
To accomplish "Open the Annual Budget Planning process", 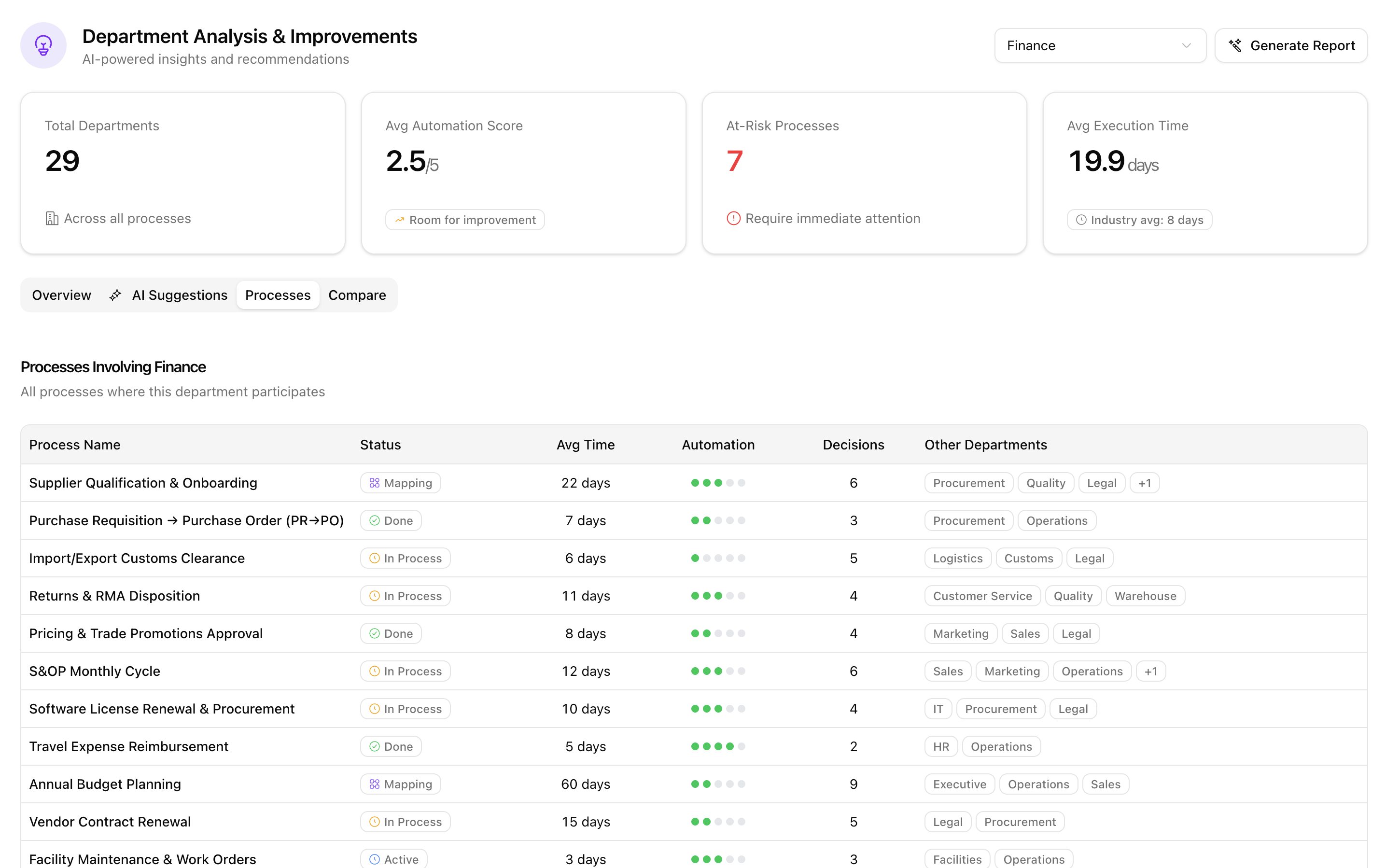I will pos(105,784).
